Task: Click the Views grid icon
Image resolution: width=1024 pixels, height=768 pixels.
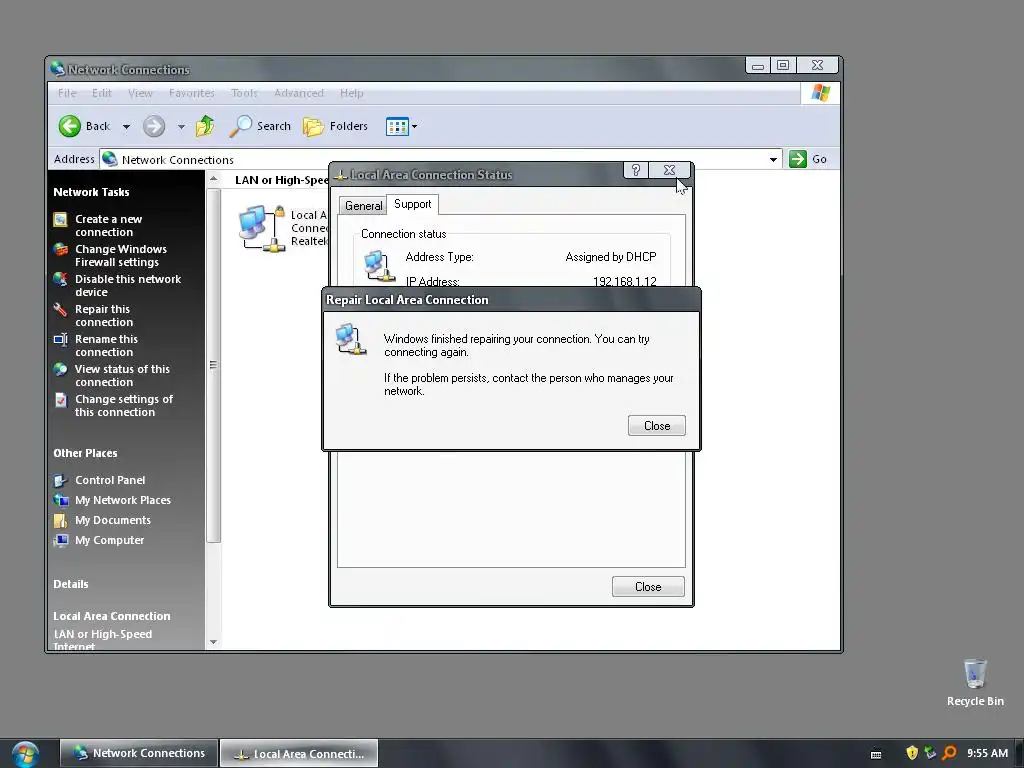Action: click(x=397, y=126)
